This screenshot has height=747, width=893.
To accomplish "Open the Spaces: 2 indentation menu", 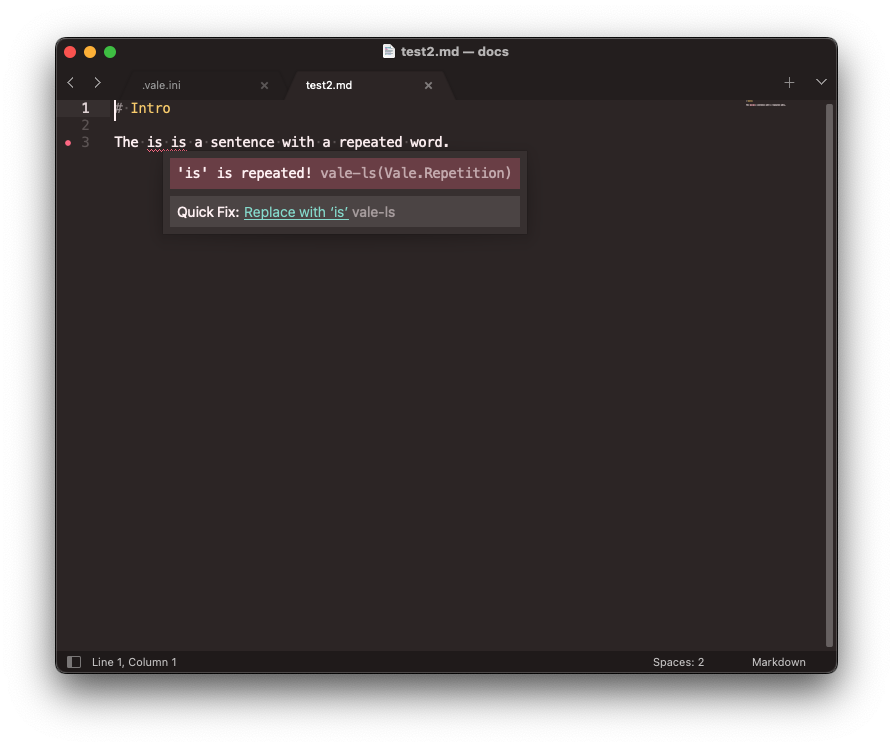I will click(678, 662).
